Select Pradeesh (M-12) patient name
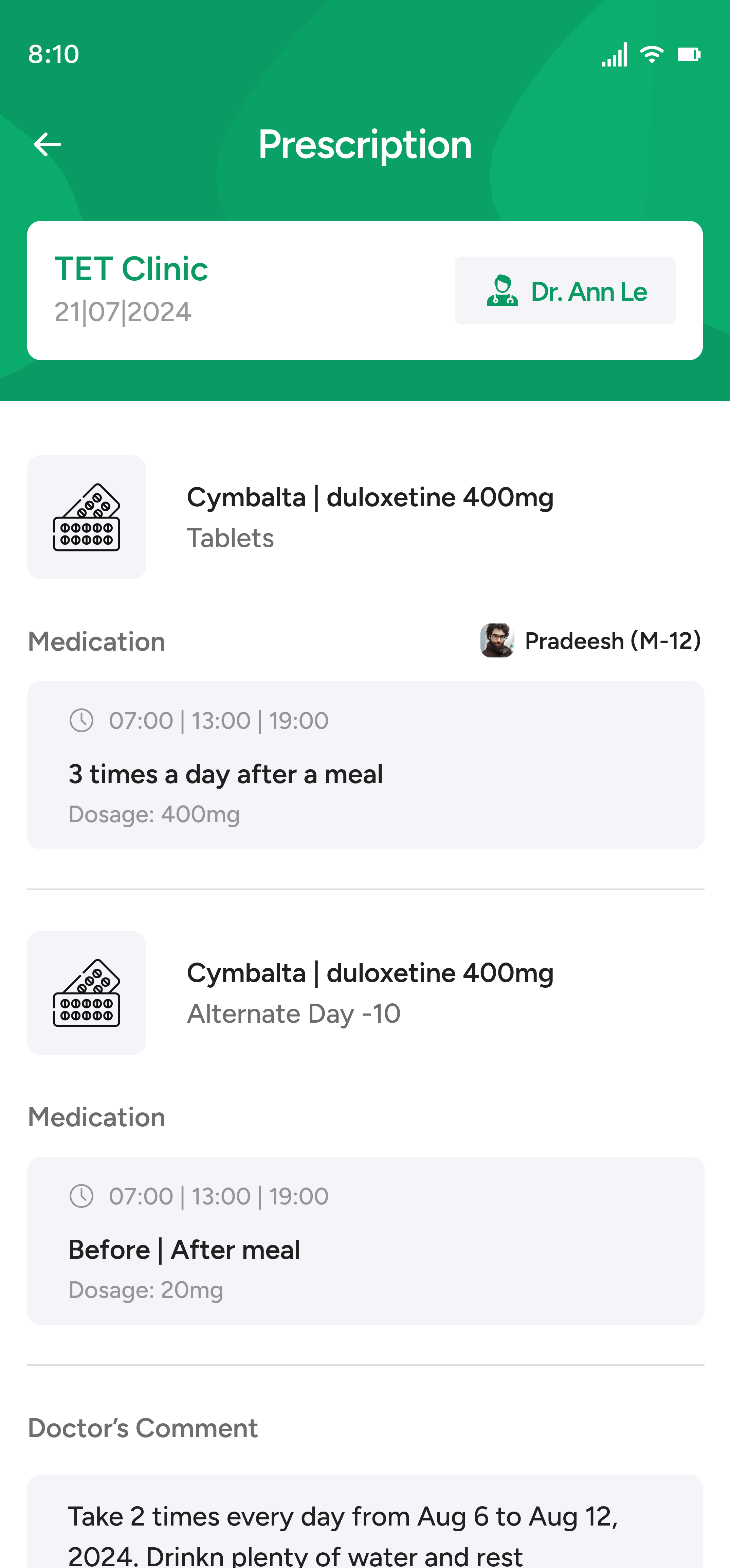The image size is (730, 1568). point(613,641)
